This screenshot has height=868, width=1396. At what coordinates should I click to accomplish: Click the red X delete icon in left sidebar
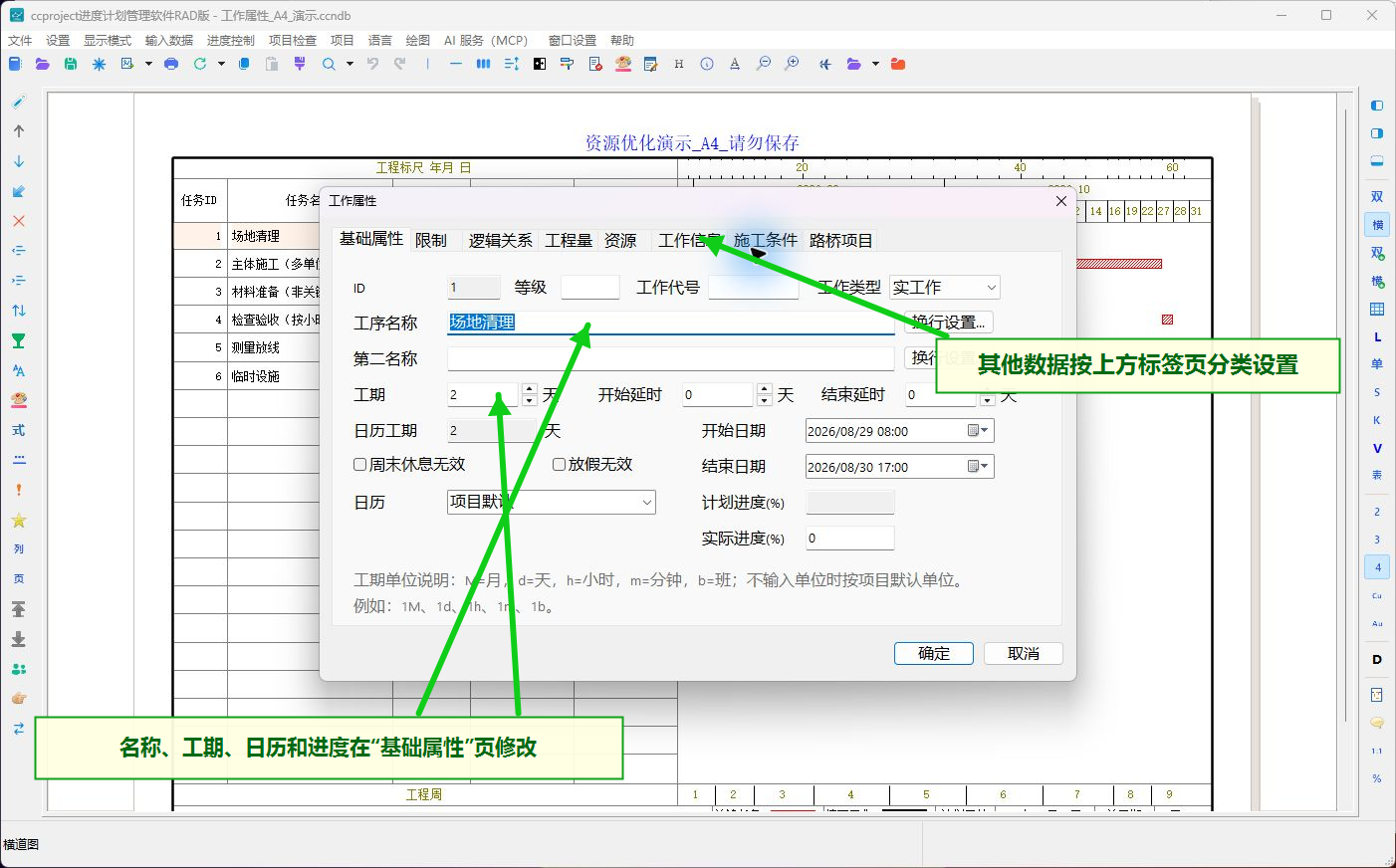pyautogui.click(x=19, y=221)
